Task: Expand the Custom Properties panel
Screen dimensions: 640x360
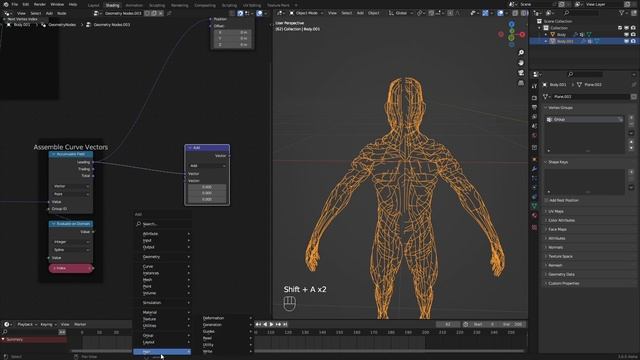Action: [563, 283]
